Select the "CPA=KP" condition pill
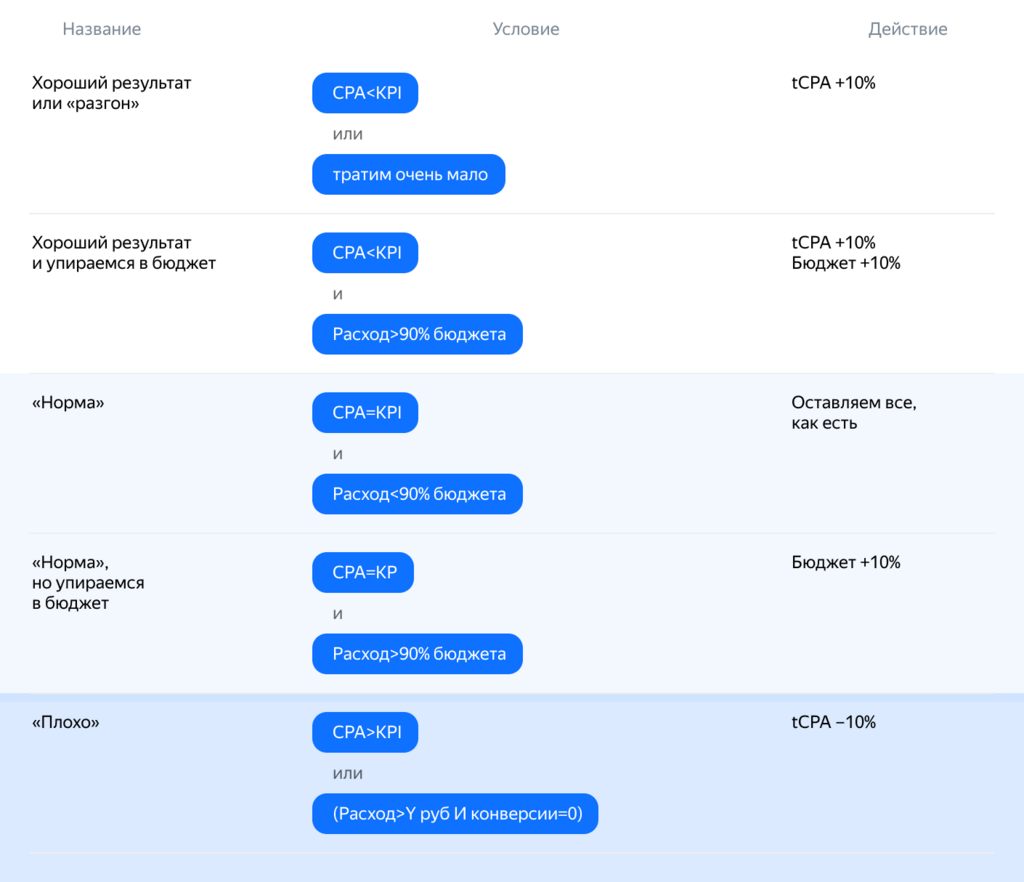 363,573
